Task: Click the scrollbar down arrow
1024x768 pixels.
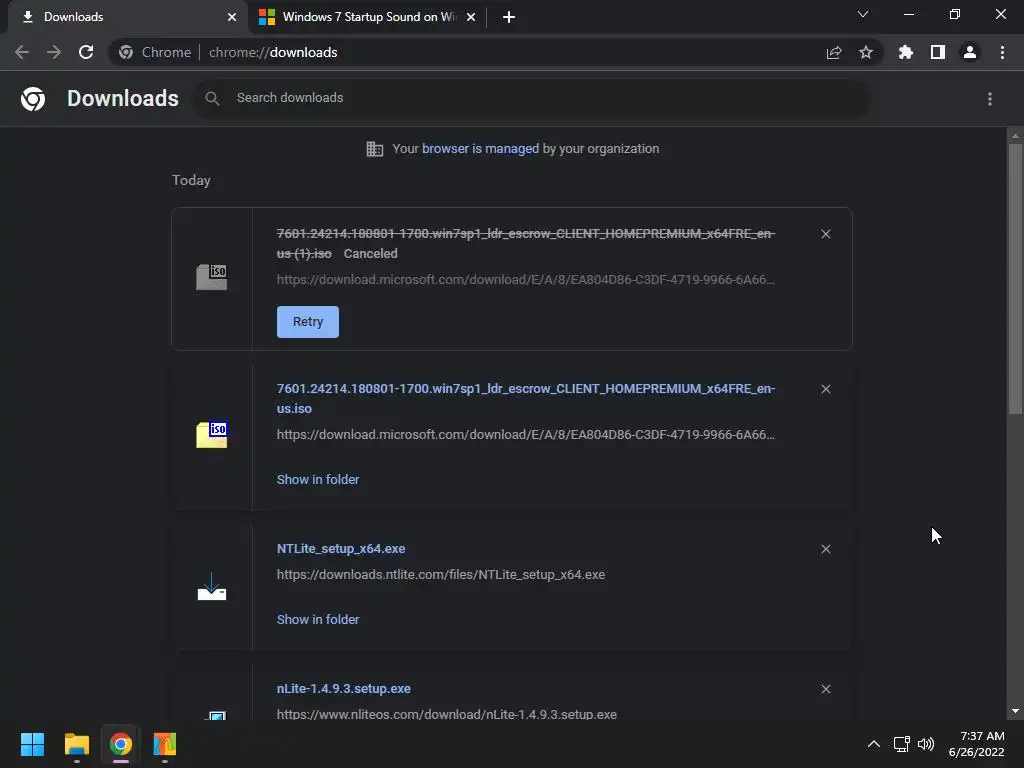Action: point(1015,711)
